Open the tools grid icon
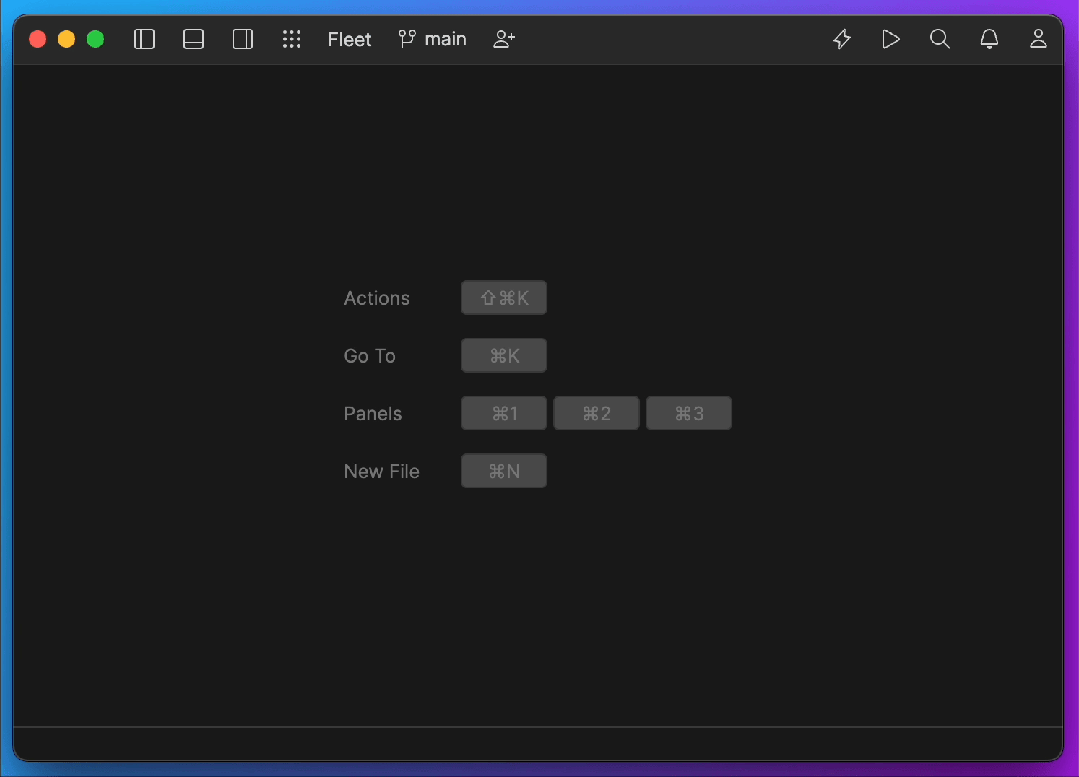 [x=292, y=39]
